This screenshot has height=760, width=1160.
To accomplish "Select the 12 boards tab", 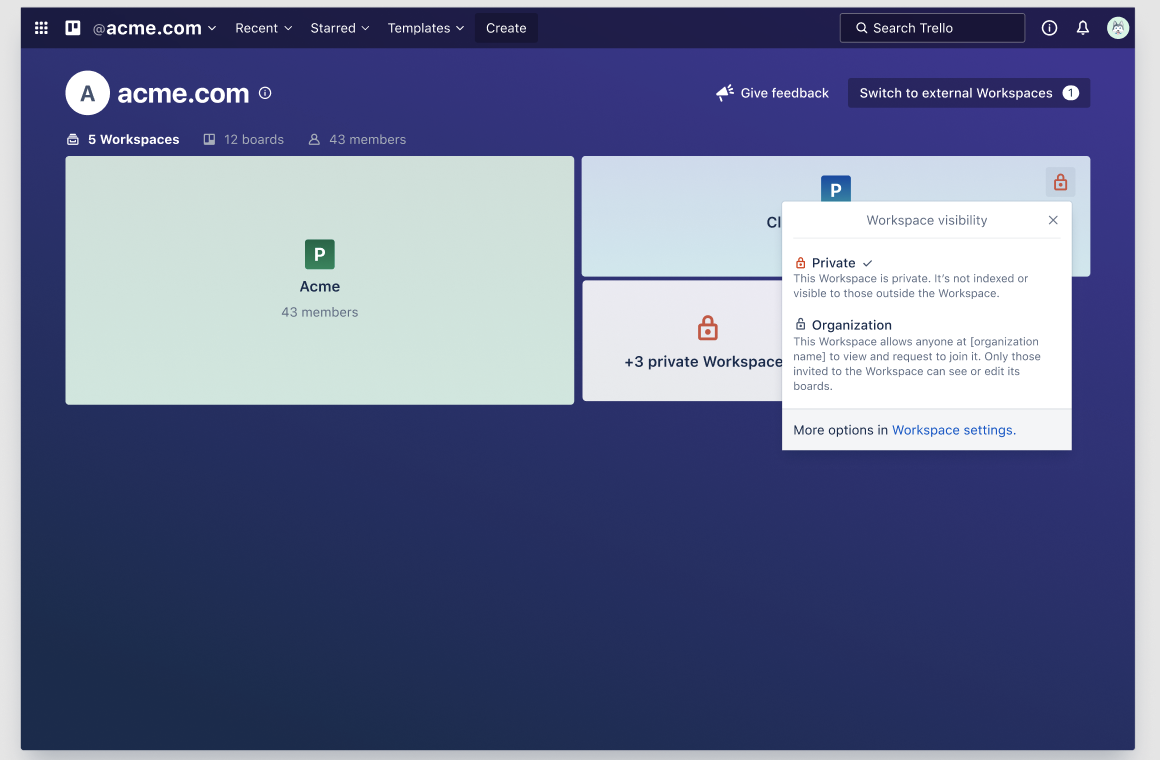I will pyautogui.click(x=243, y=139).
